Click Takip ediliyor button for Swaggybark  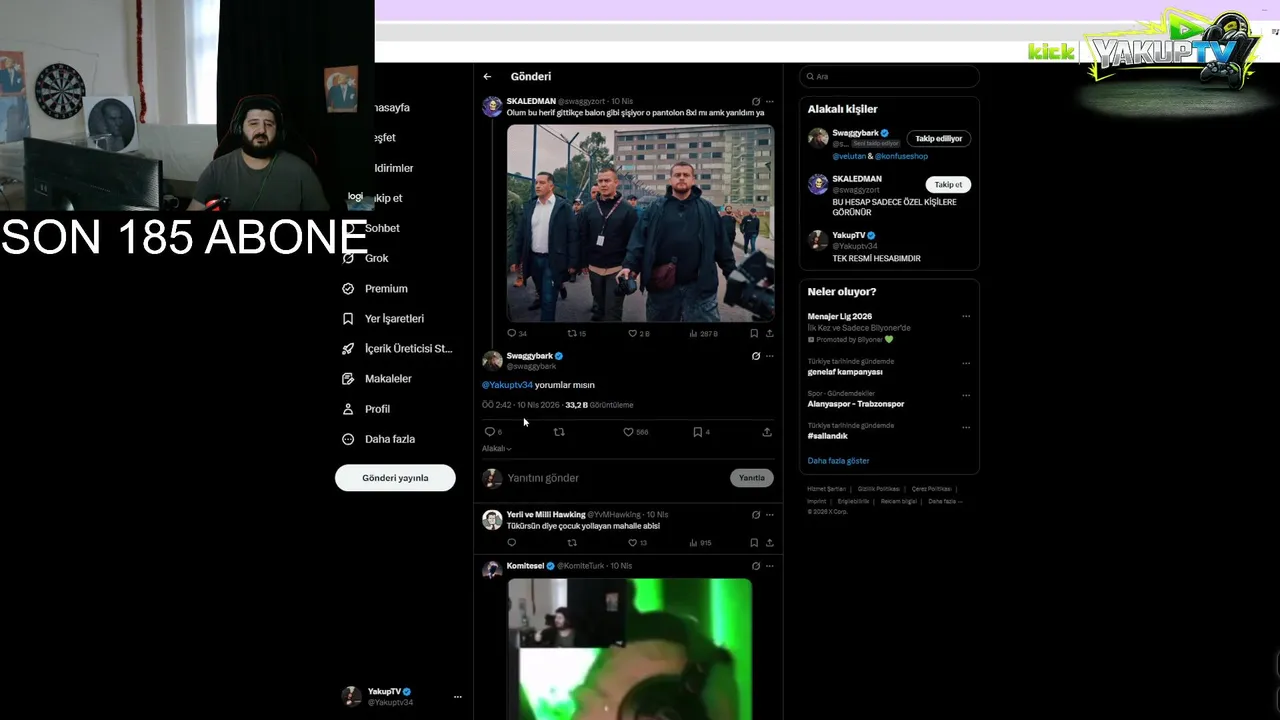pos(939,139)
